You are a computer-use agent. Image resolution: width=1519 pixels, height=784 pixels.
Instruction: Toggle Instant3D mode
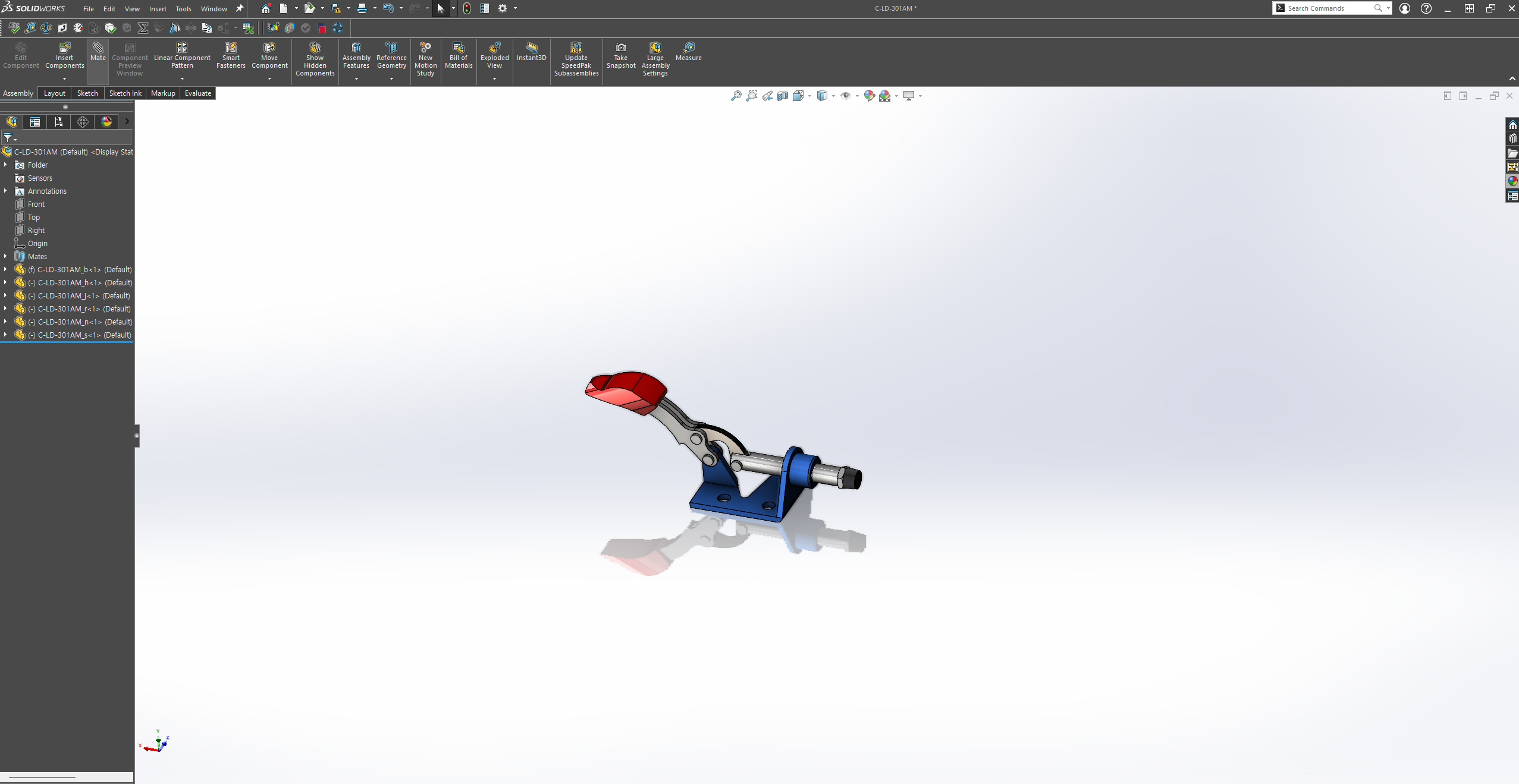click(531, 48)
